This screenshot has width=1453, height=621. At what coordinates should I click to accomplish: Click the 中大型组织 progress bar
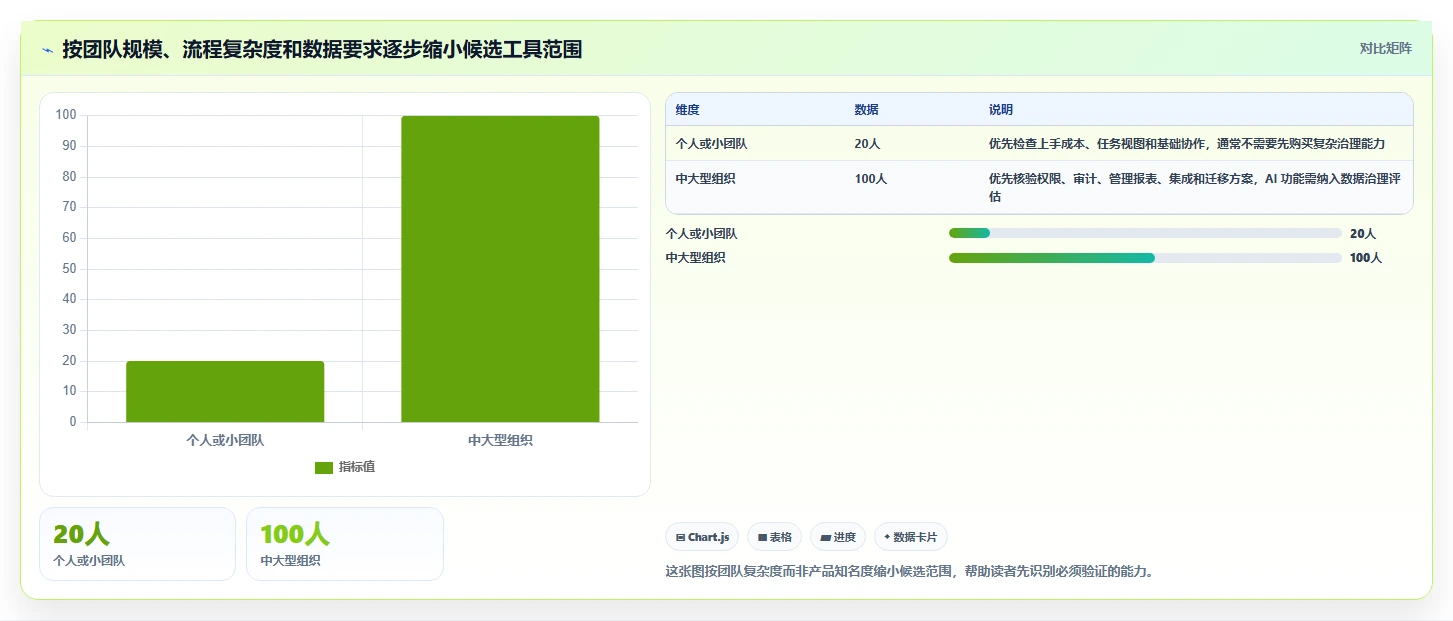coord(1145,258)
